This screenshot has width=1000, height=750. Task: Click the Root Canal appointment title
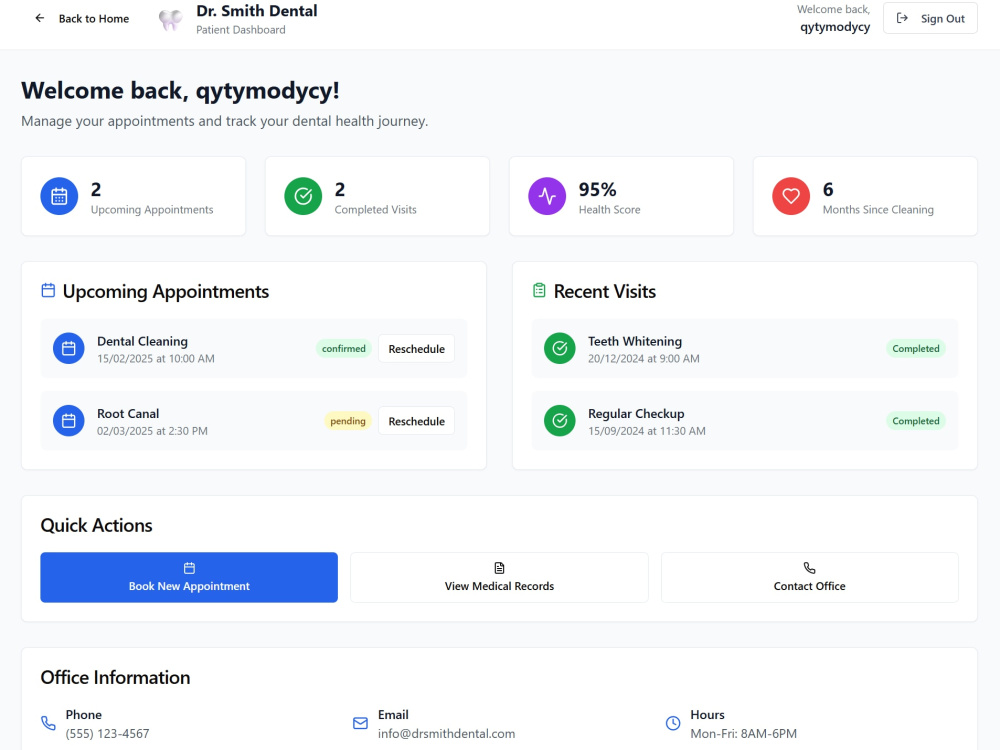click(128, 414)
